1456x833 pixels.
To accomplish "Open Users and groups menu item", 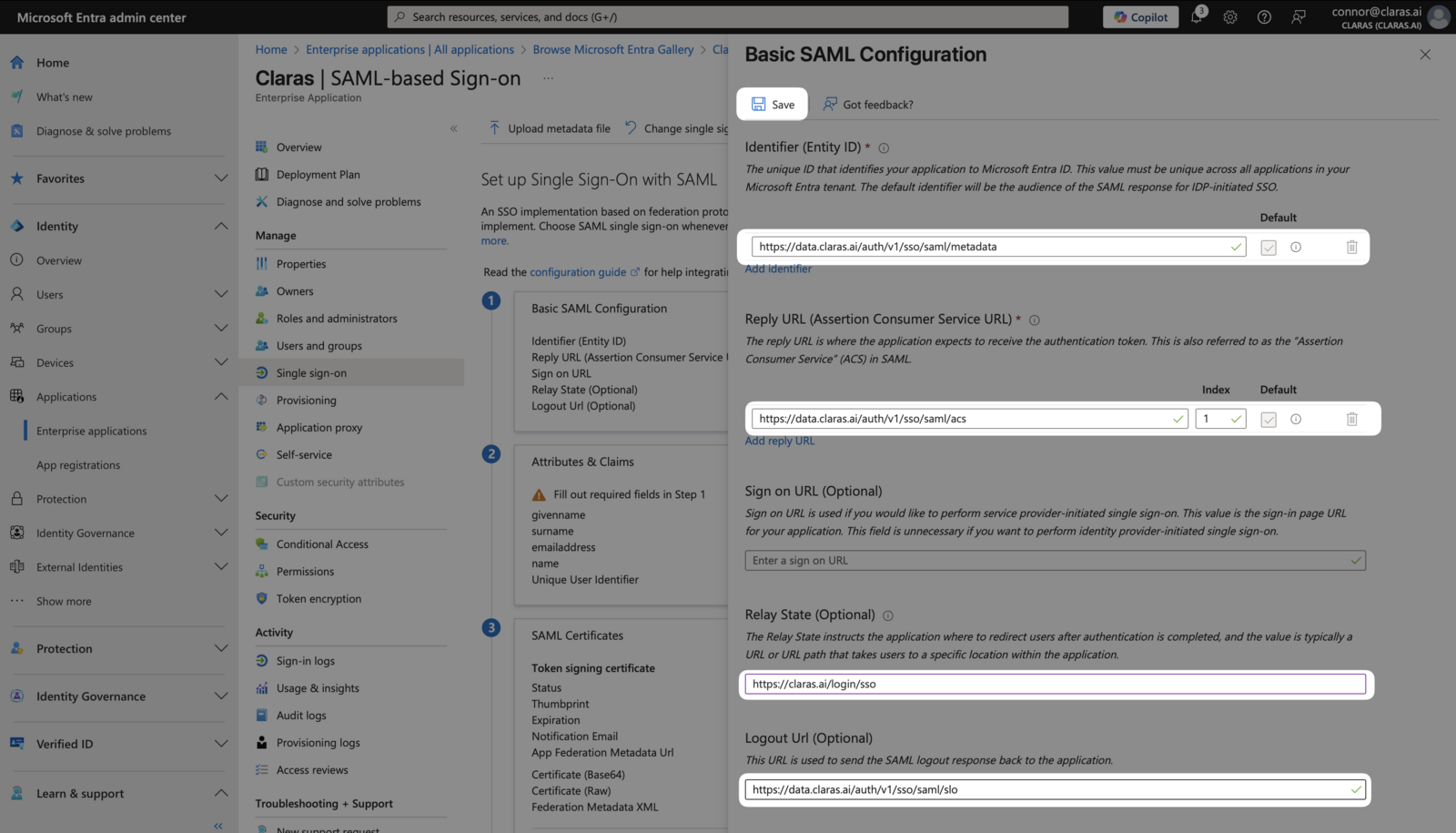I will coord(318,346).
